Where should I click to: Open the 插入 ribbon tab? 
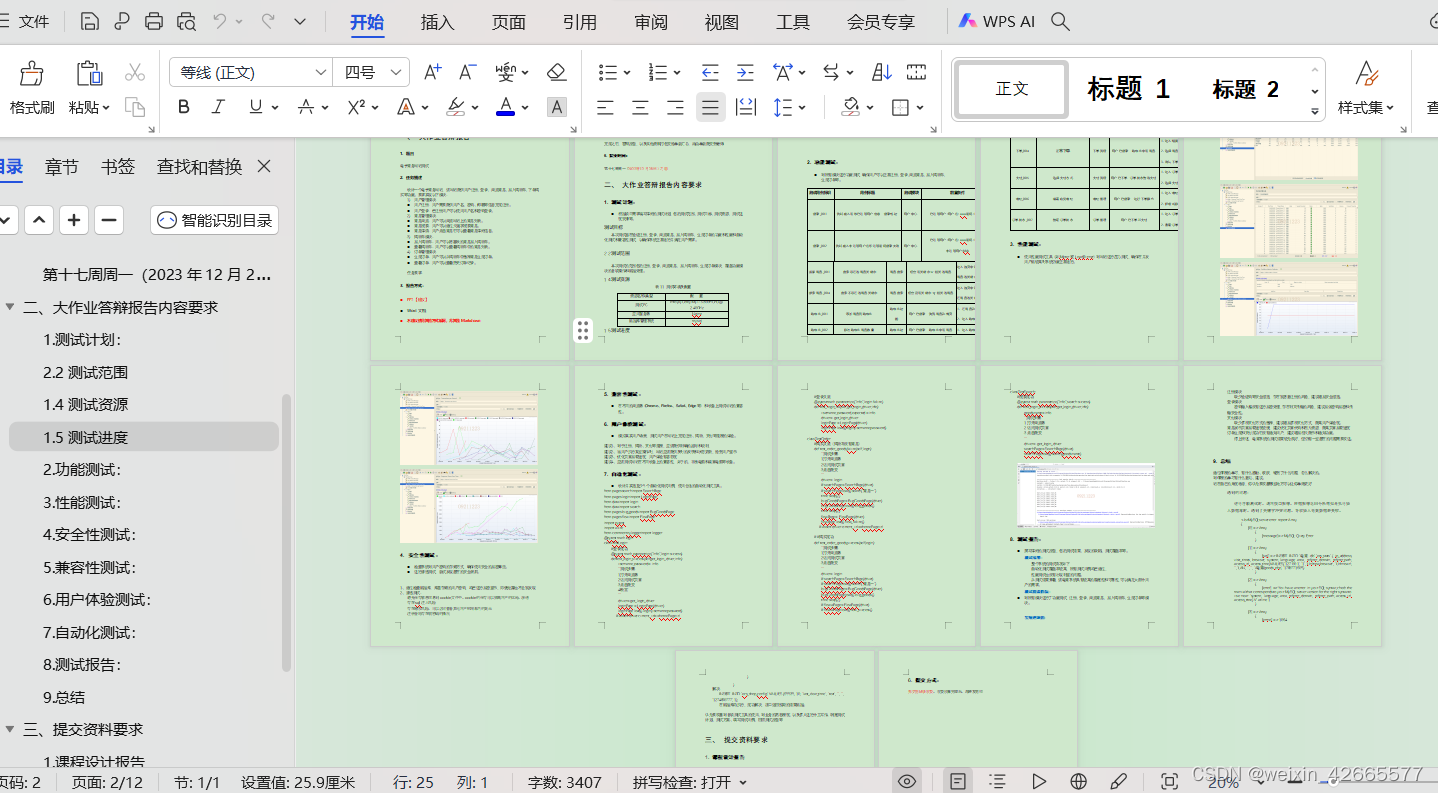tap(437, 22)
